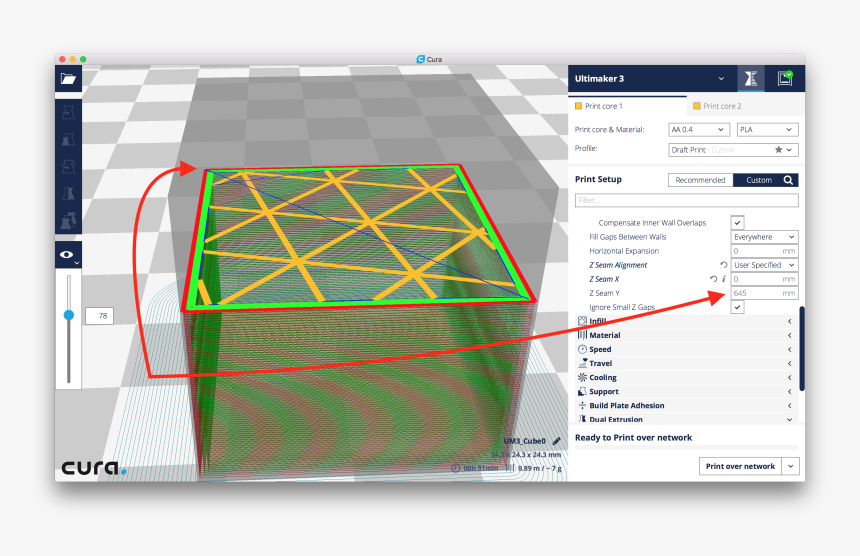Select the Mirror tool in left toolbar
860x556 pixels.
69,194
